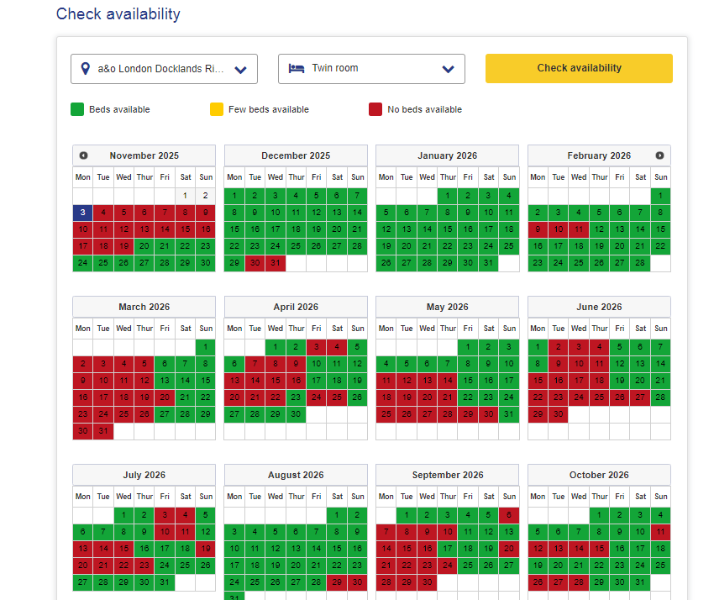Viewport: 714px width, 600px height.
Task: Select December 25, 2025
Action: click(296, 246)
